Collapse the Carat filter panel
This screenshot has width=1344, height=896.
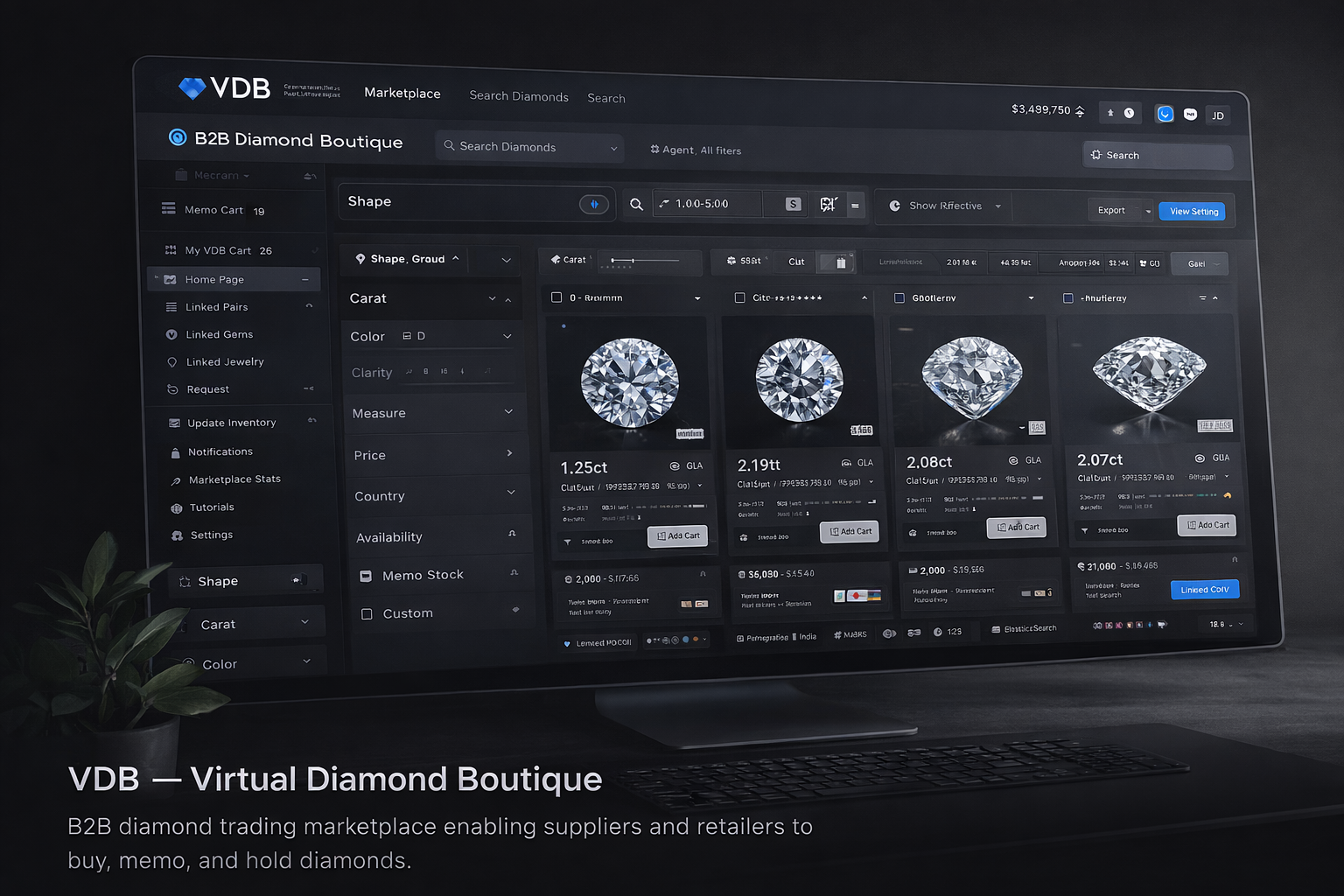[x=507, y=297]
